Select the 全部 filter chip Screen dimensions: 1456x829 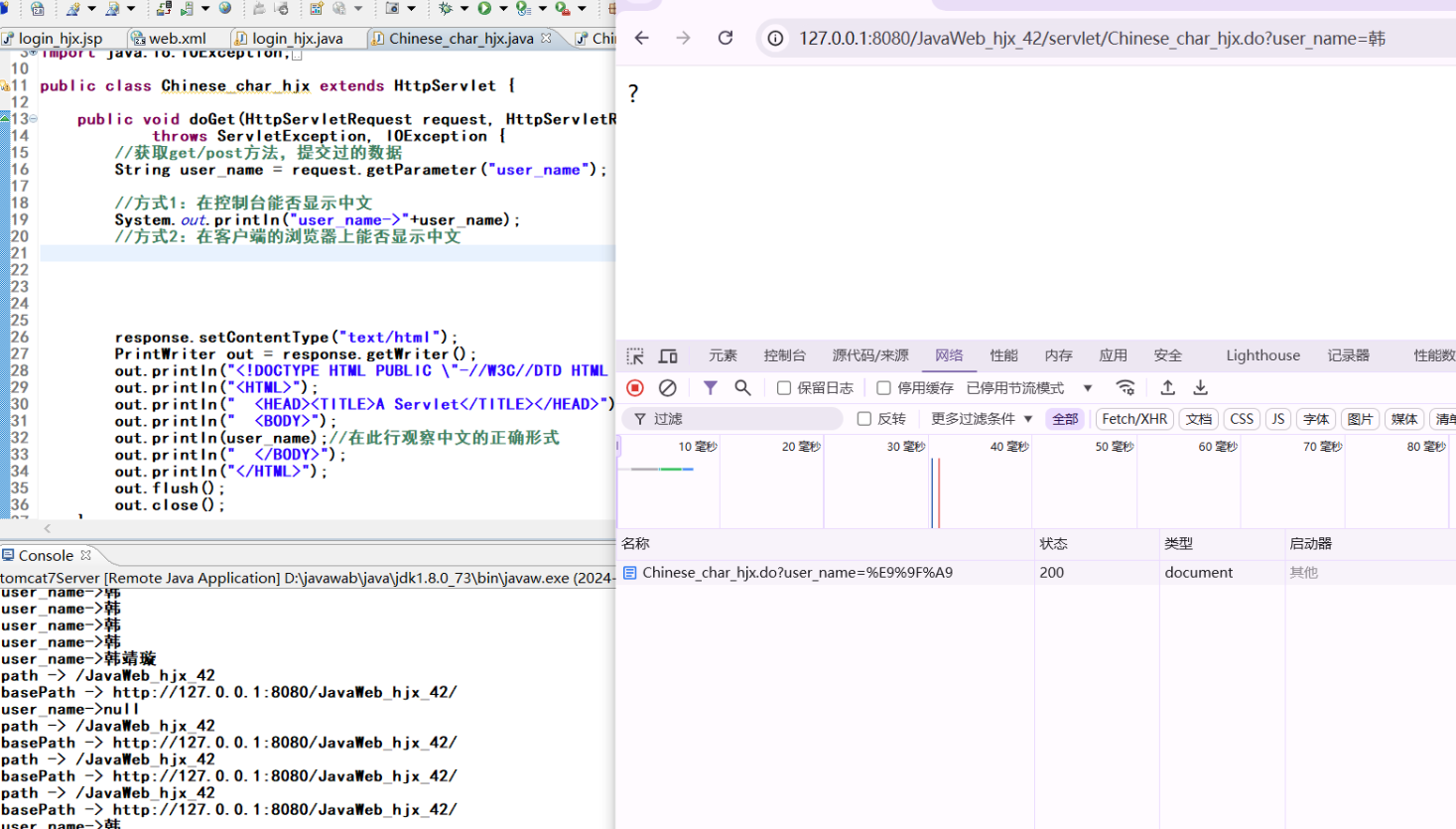1065,419
